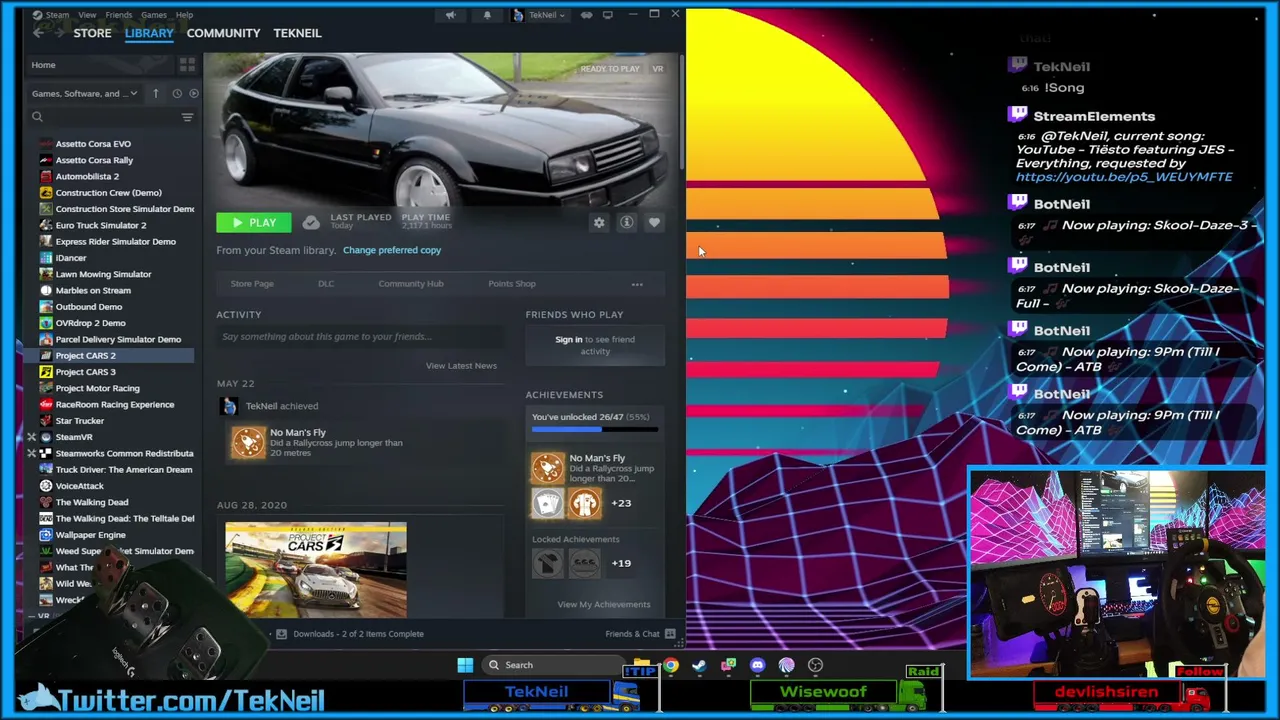Select Euro Truck Simulator 2 in library

101,225
